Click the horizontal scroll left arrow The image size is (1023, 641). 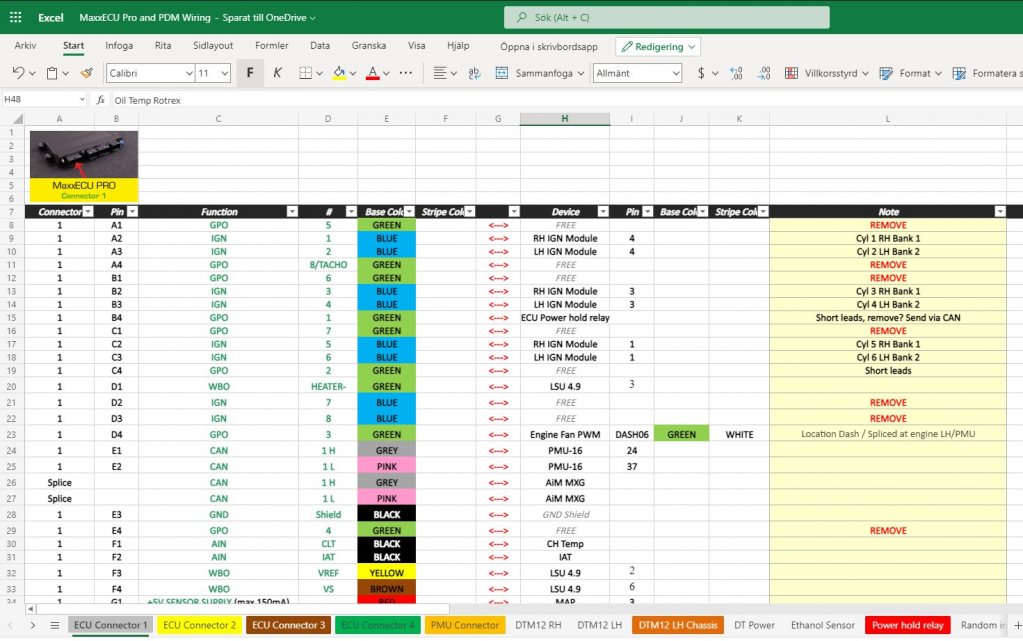[31, 608]
